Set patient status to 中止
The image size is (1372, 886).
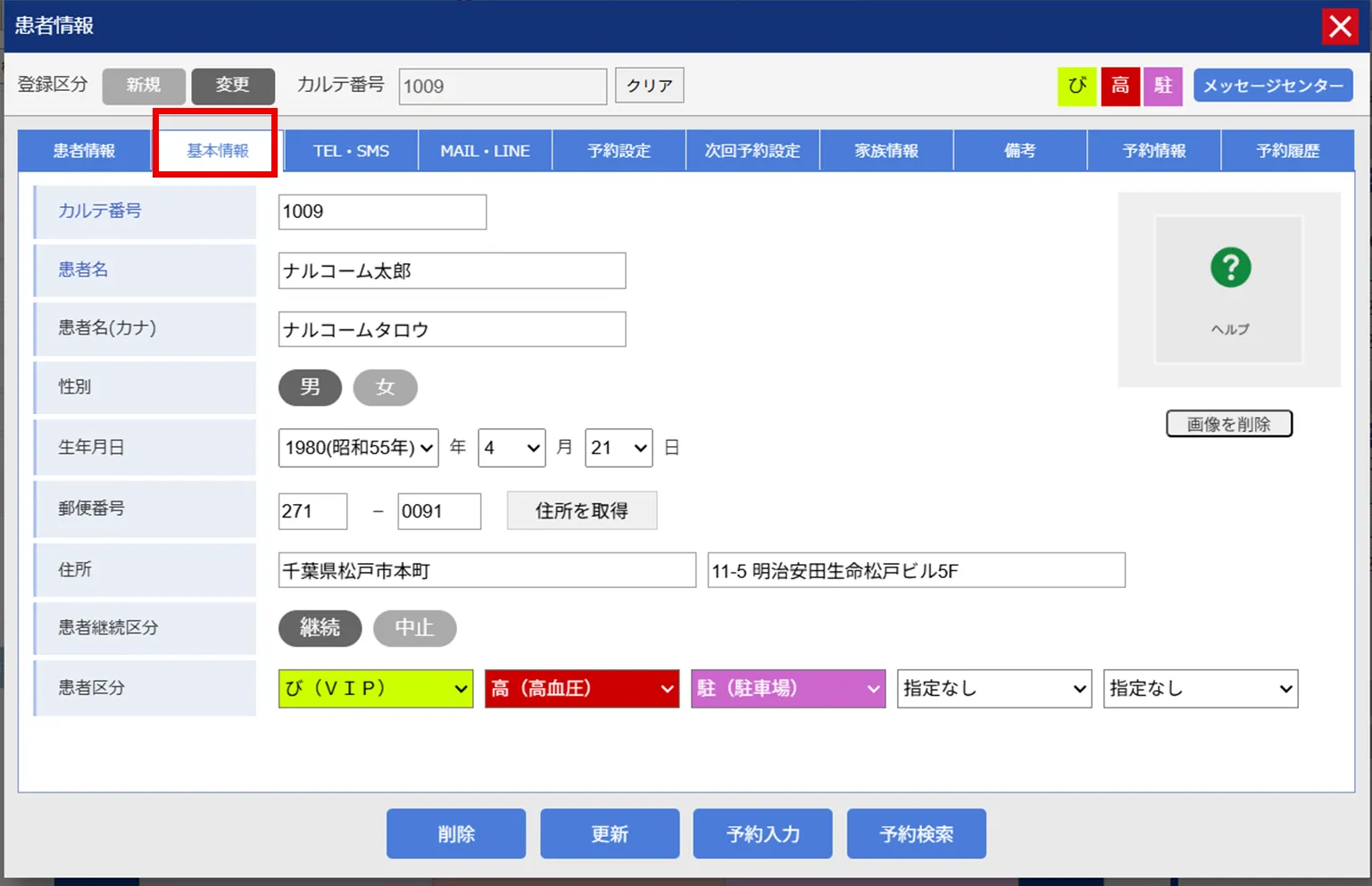click(414, 628)
